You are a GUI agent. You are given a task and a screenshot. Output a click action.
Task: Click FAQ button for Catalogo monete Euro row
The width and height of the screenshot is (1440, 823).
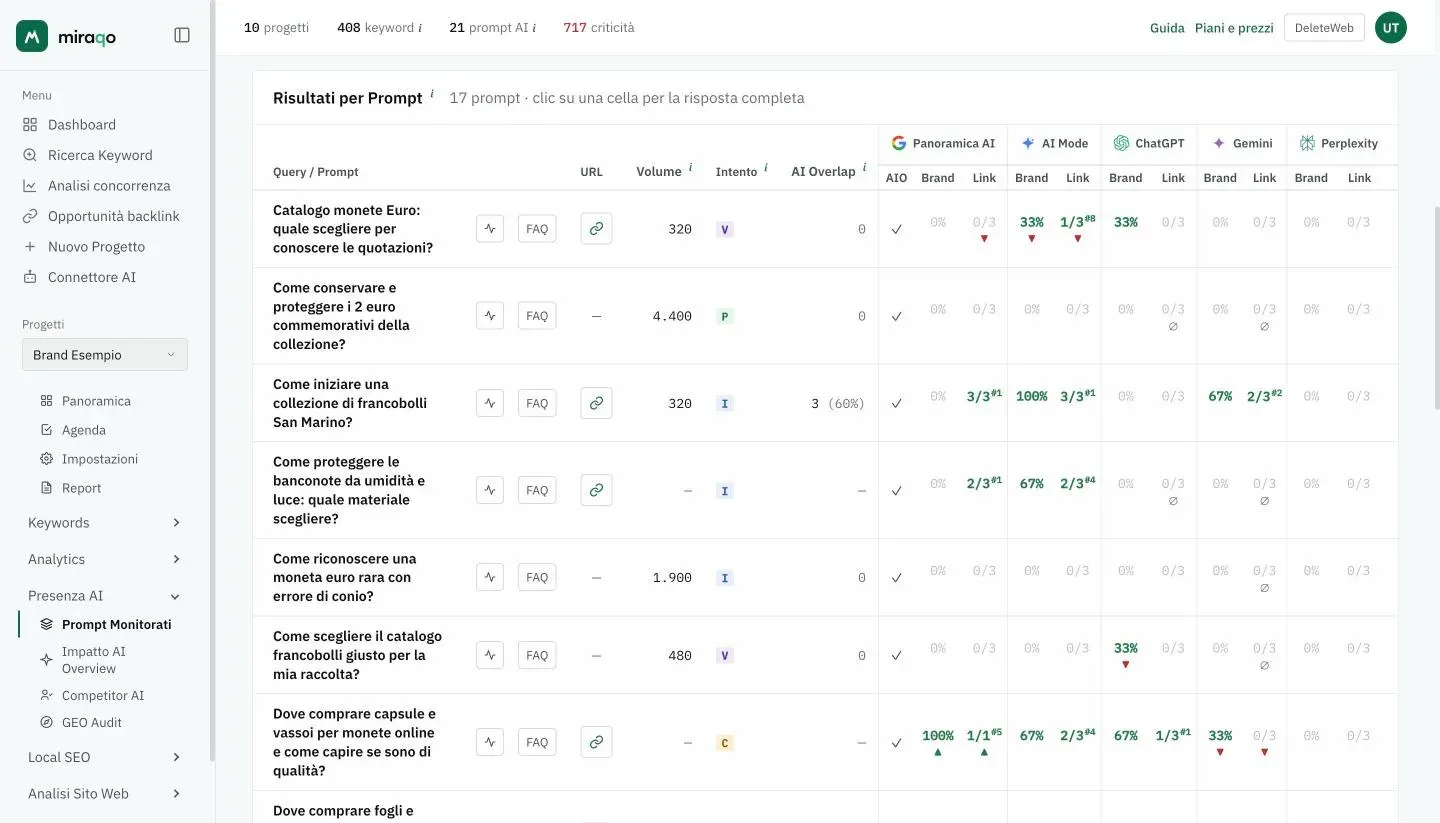(x=537, y=228)
